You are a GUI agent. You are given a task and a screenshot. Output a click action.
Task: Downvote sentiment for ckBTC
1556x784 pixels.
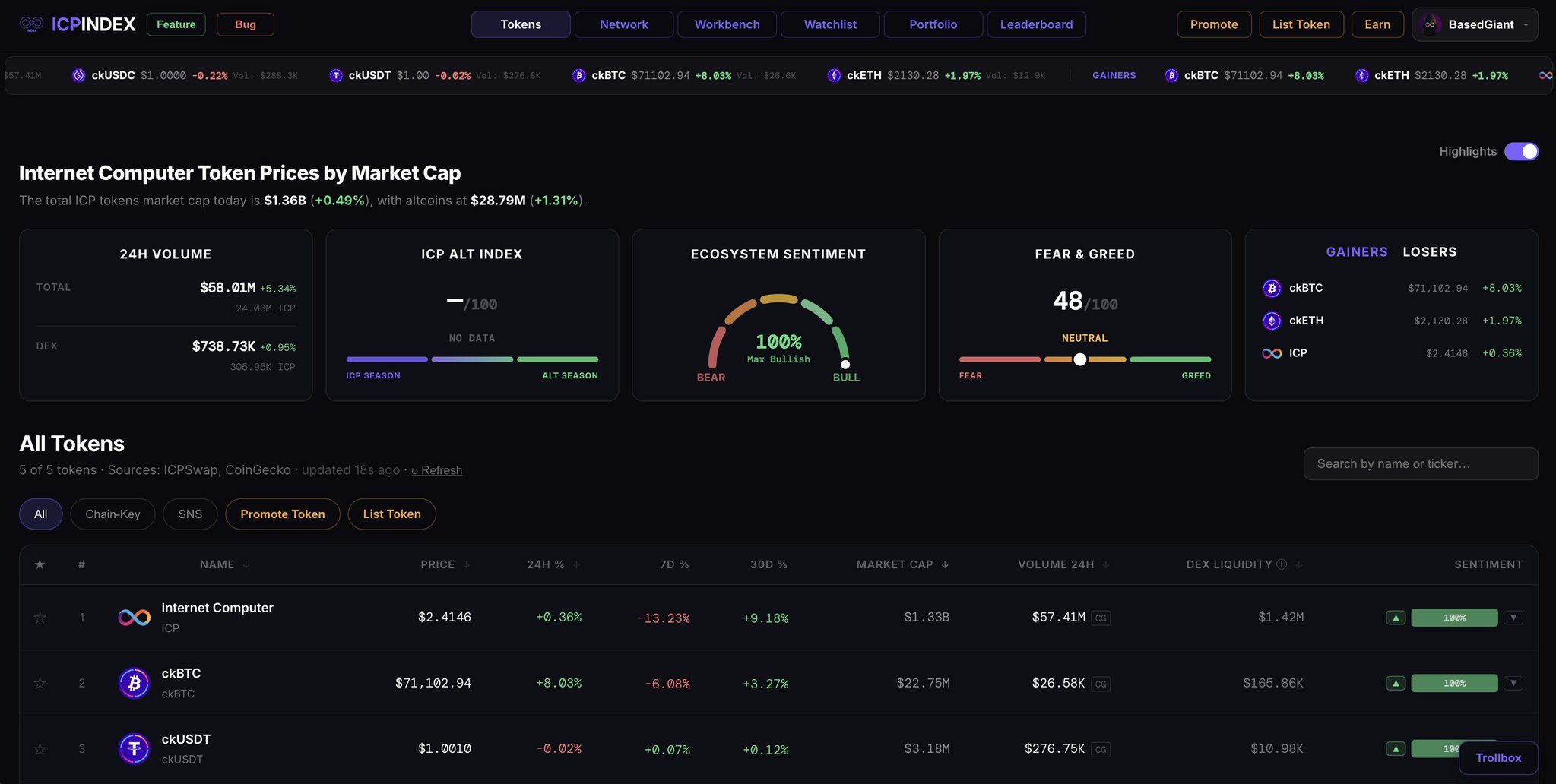pos(1513,683)
